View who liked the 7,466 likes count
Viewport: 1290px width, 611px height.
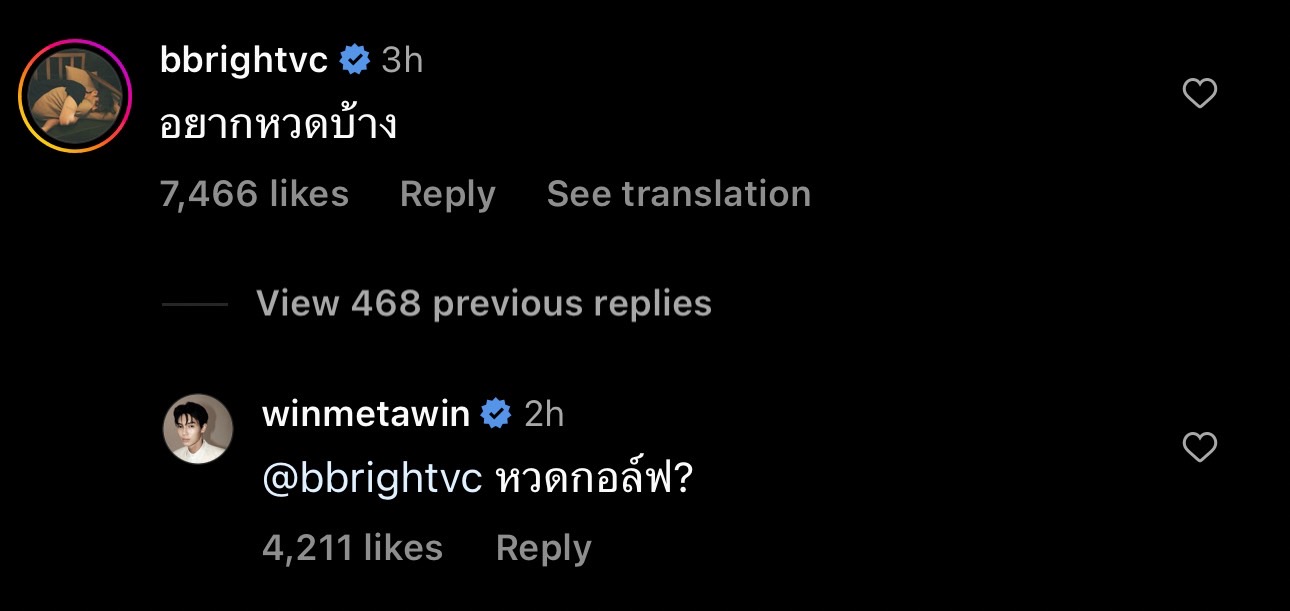click(256, 194)
